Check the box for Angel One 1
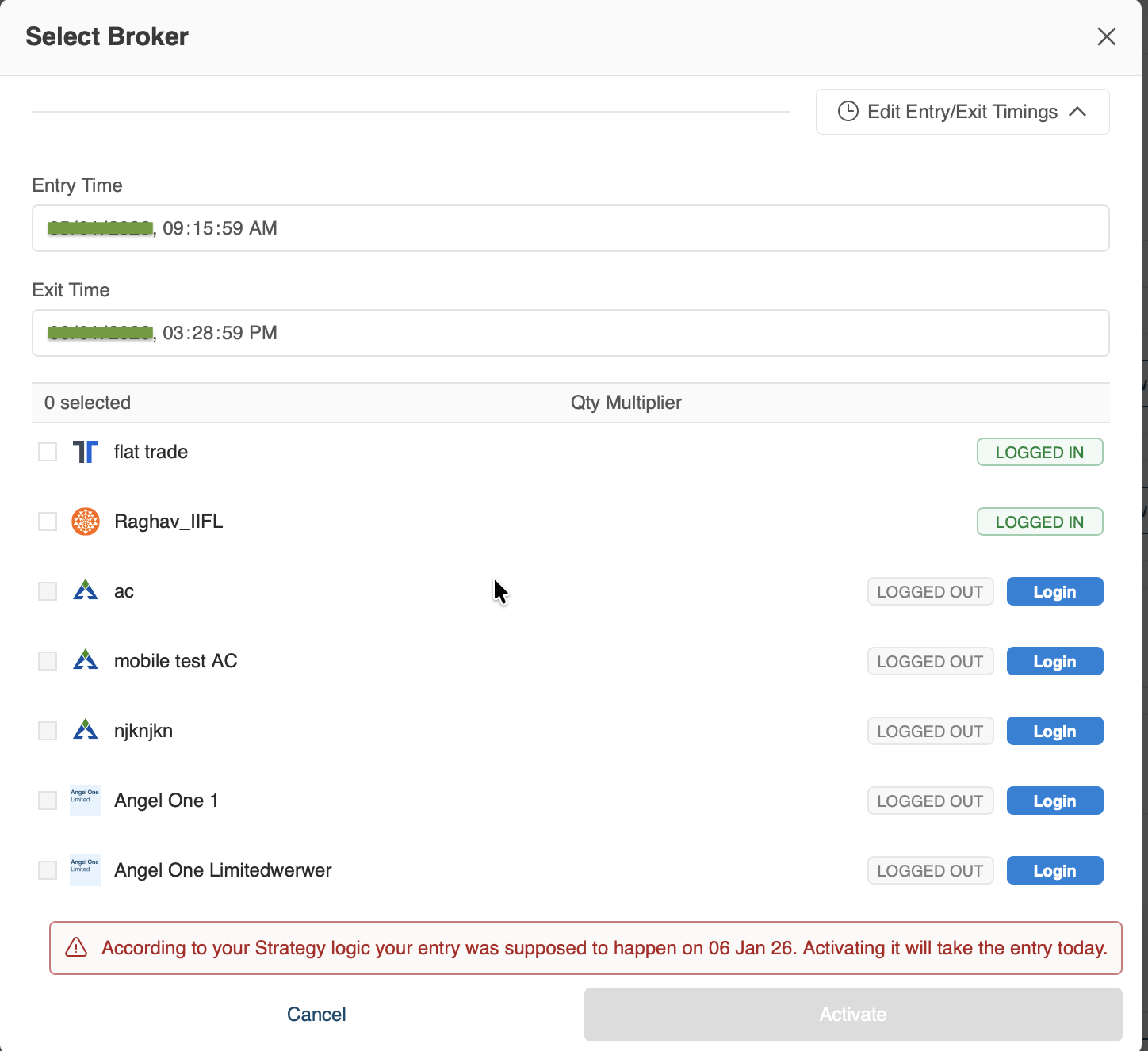Viewport: 1148px width, 1051px height. pyautogui.click(x=48, y=801)
